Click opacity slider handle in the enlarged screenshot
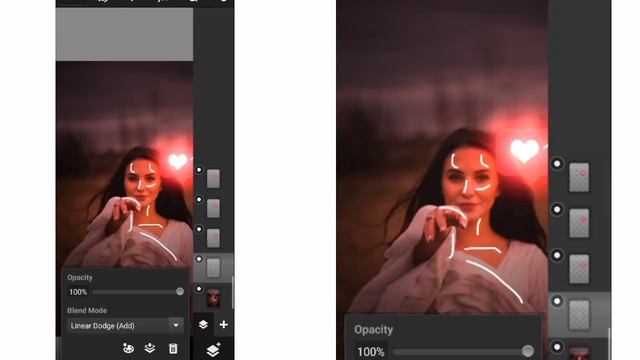Image resolution: width=640 pixels, height=360 pixels. click(528, 351)
